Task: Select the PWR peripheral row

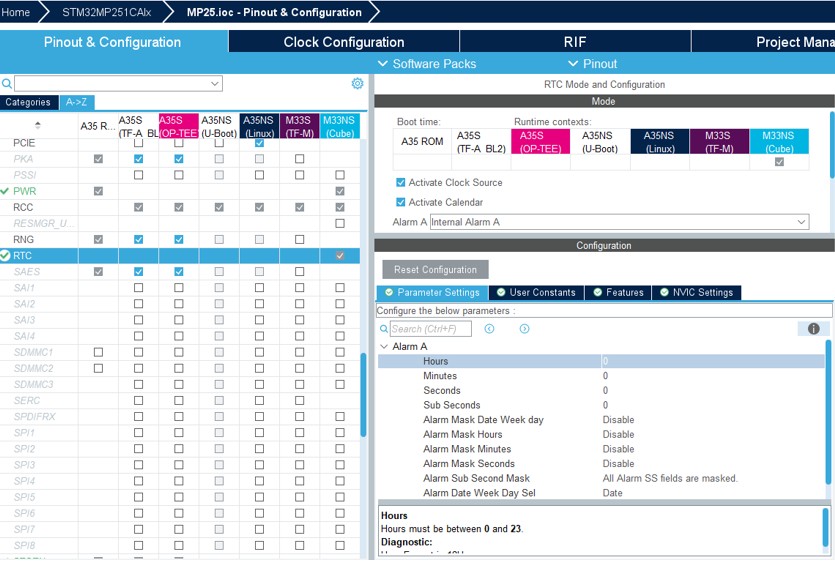Action: coord(180,191)
